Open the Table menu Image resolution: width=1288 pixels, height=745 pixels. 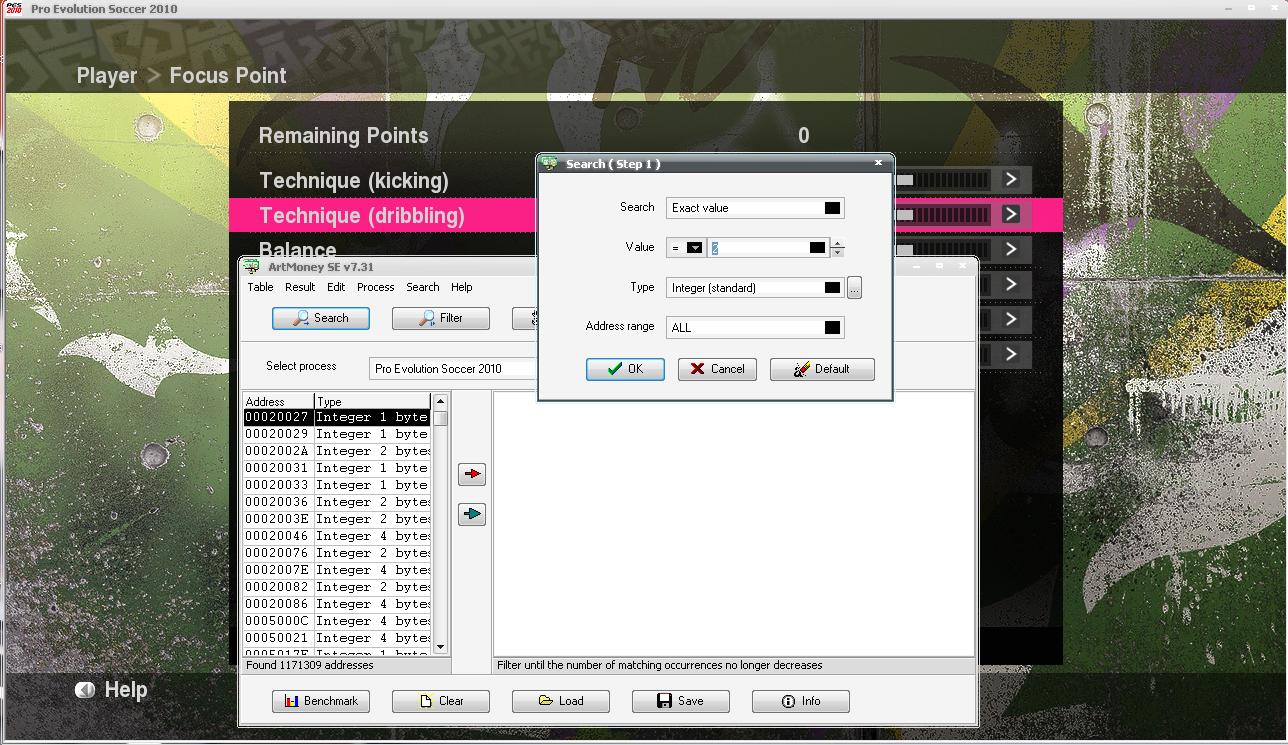click(260, 287)
